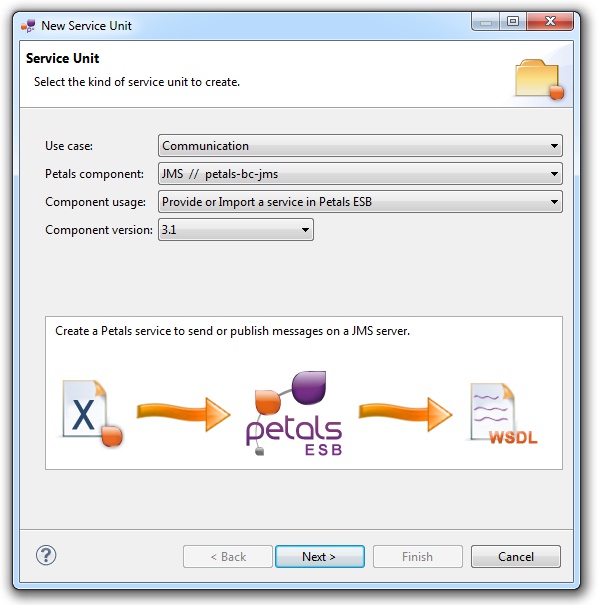This screenshot has width=599, height=605.
Task: Click the WSDL document icon
Action: (503, 414)
